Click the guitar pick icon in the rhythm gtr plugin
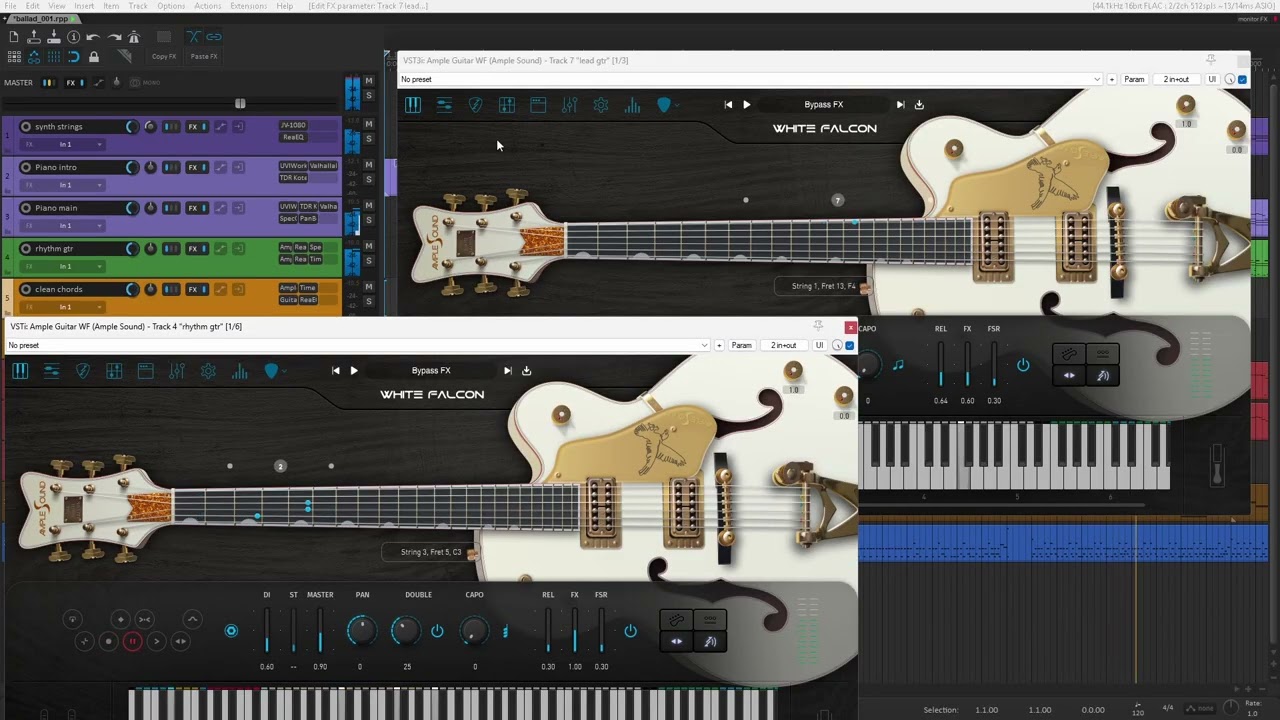The image size is (1280, 720). (83, 371)
